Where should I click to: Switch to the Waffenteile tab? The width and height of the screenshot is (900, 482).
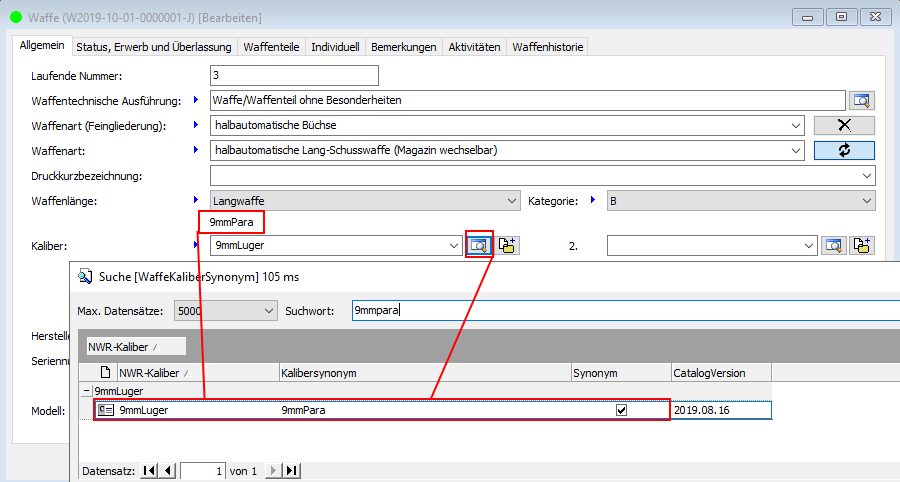[272, 47]
